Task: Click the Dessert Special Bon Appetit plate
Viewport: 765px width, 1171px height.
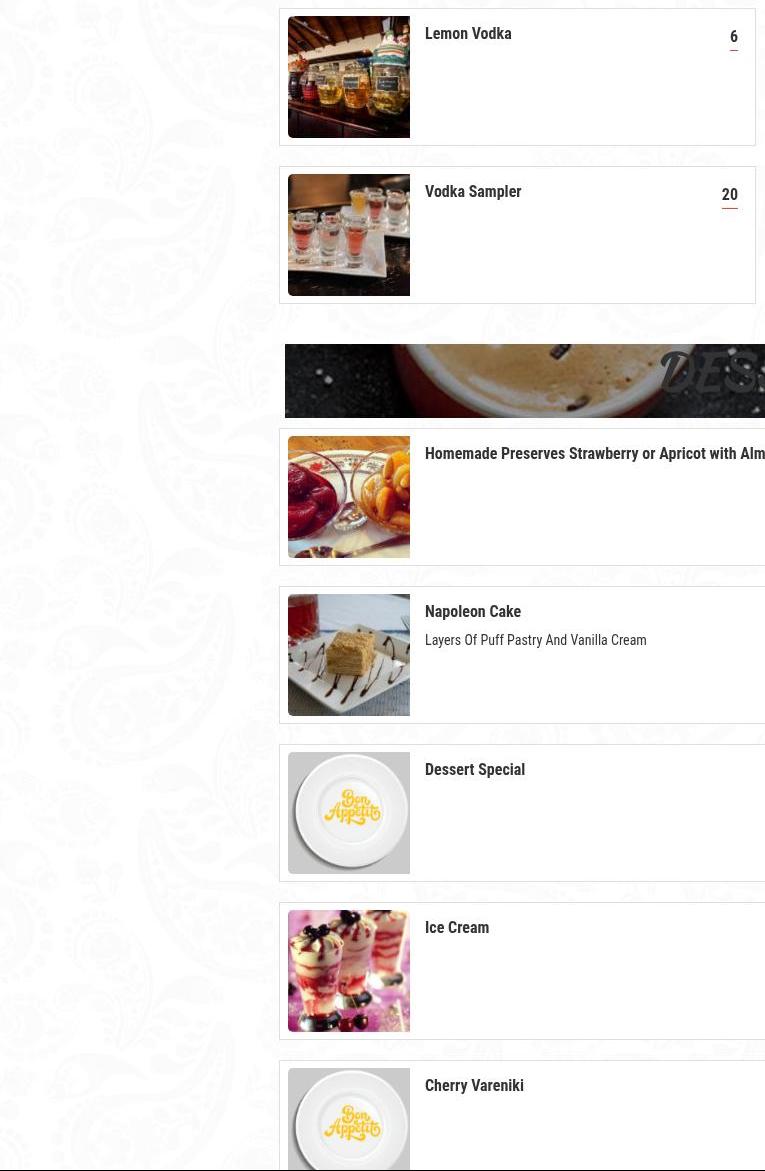Action: [349, 813]
